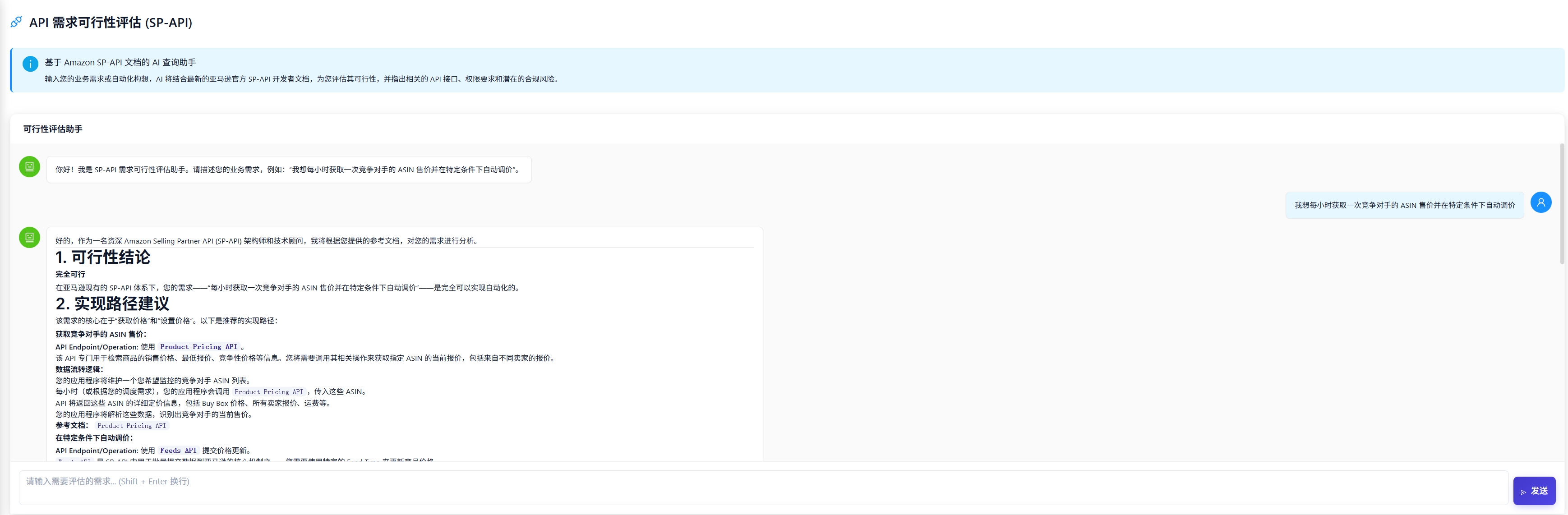Click Product Pricing API tag beside 参考文档
Image resolution: width=1568 pixels, height=515 pixels.
coord(131,426)
